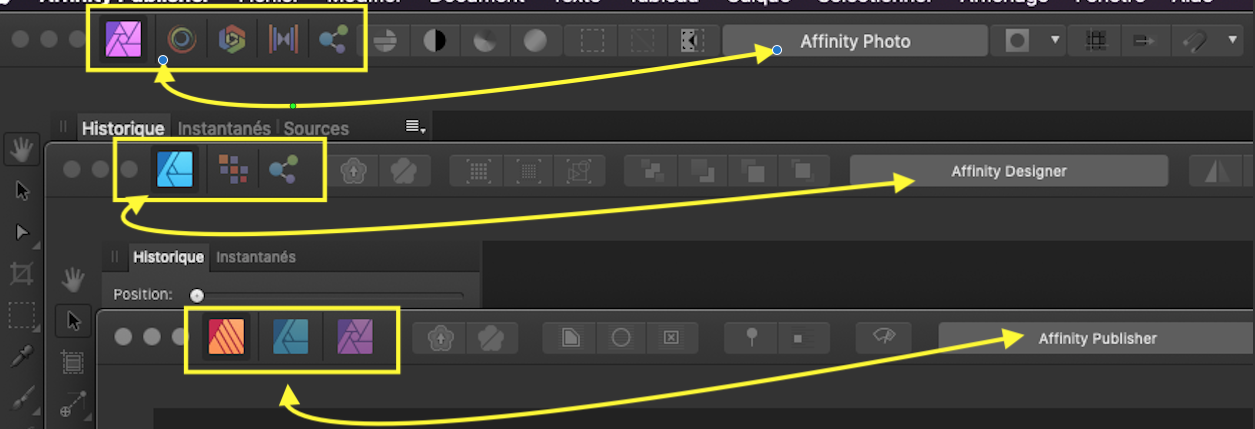The height and width of the screenshot is (429, 1255).
Task: Select the purple Photo persona icon
Action: click(x=124, y=40)
